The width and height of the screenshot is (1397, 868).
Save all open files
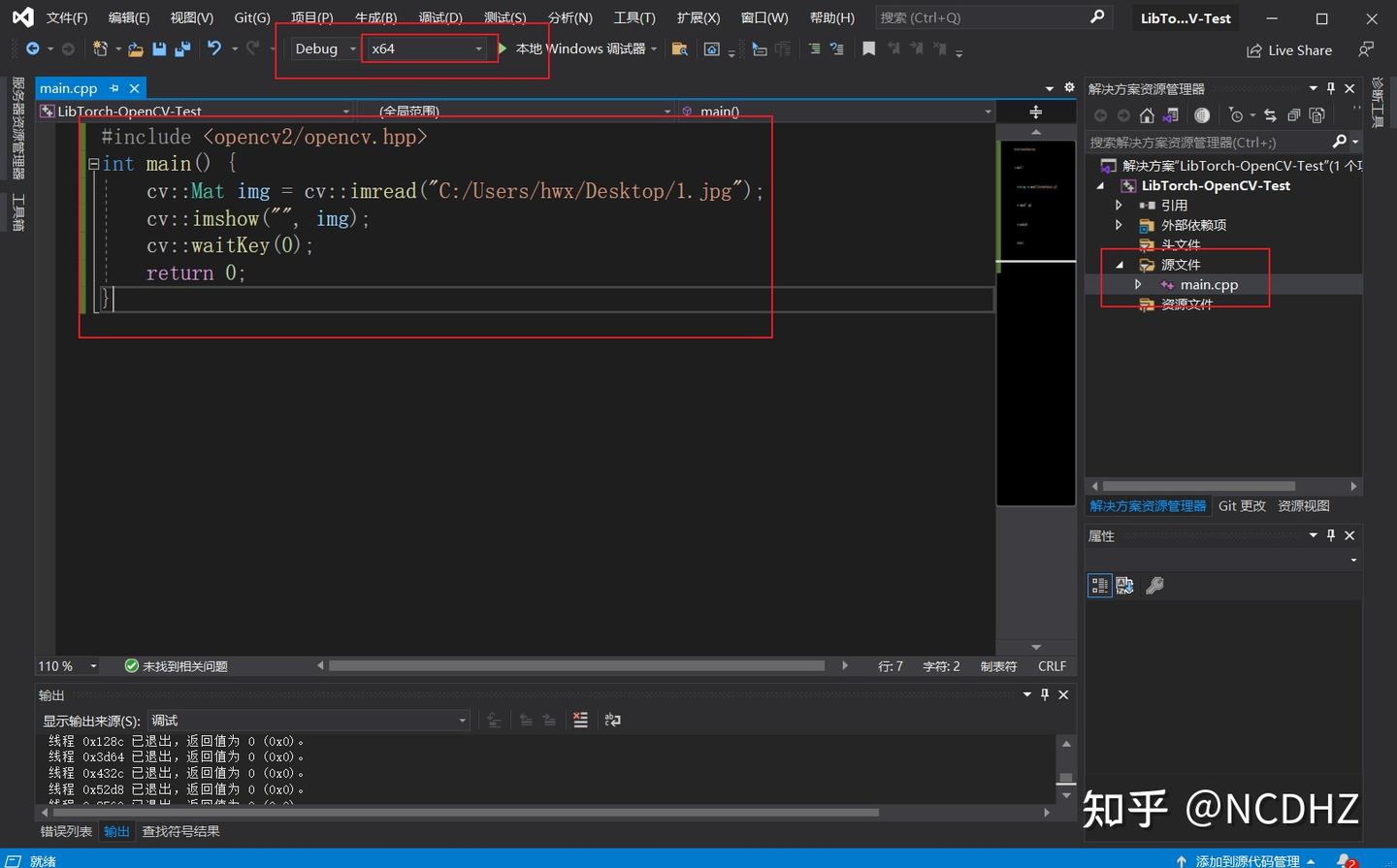(182, 48)
